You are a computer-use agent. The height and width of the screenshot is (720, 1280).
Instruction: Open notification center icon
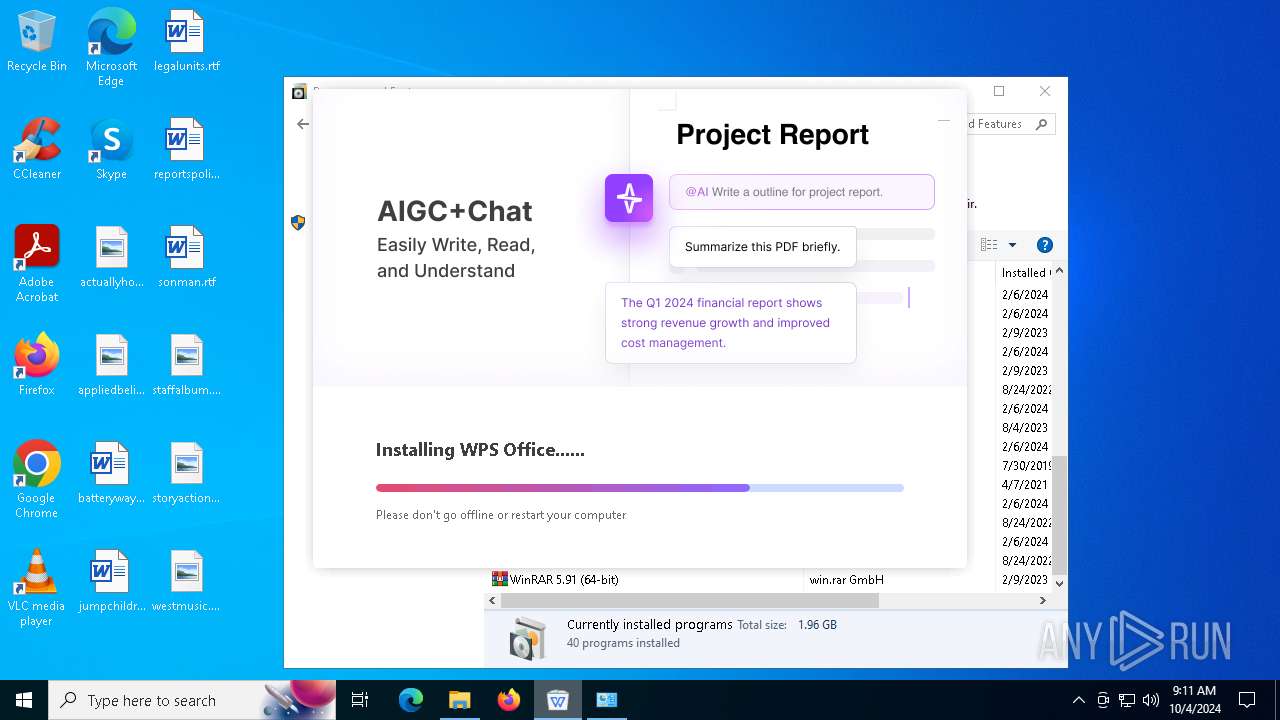pyautogui.click(x=1247, y=700)
